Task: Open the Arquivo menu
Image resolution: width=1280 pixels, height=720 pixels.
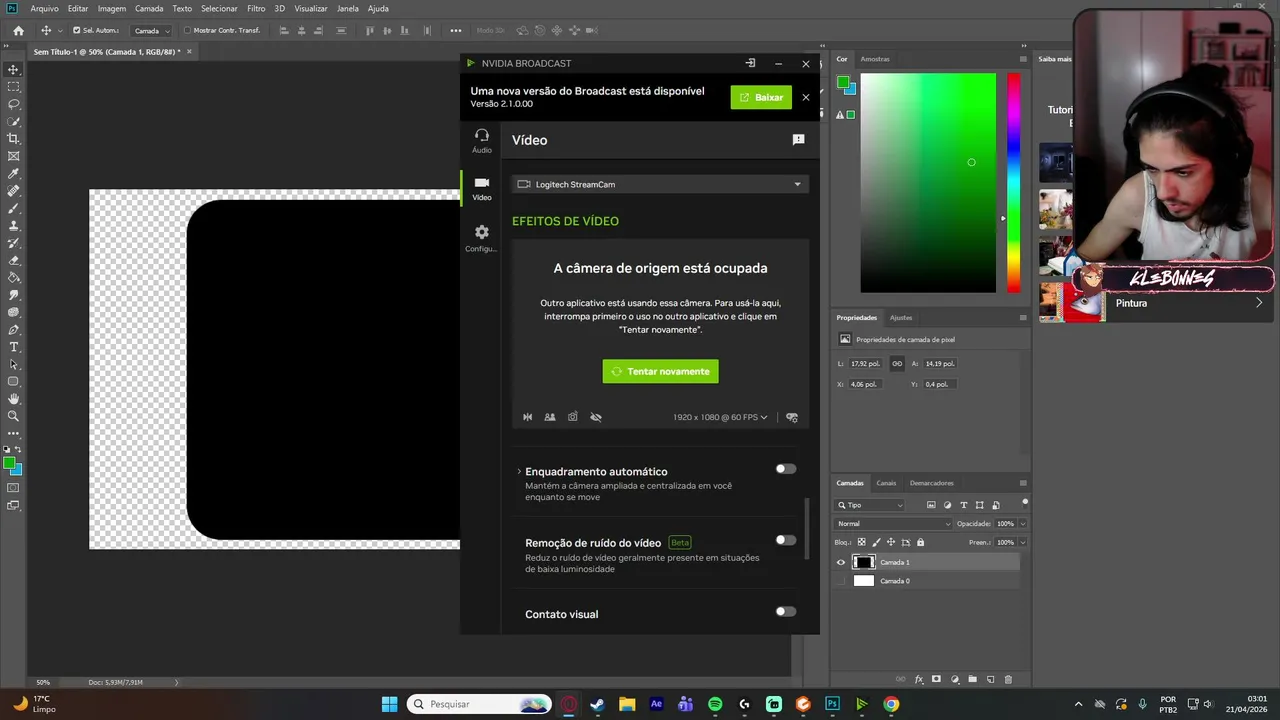Action: point(44,8)
